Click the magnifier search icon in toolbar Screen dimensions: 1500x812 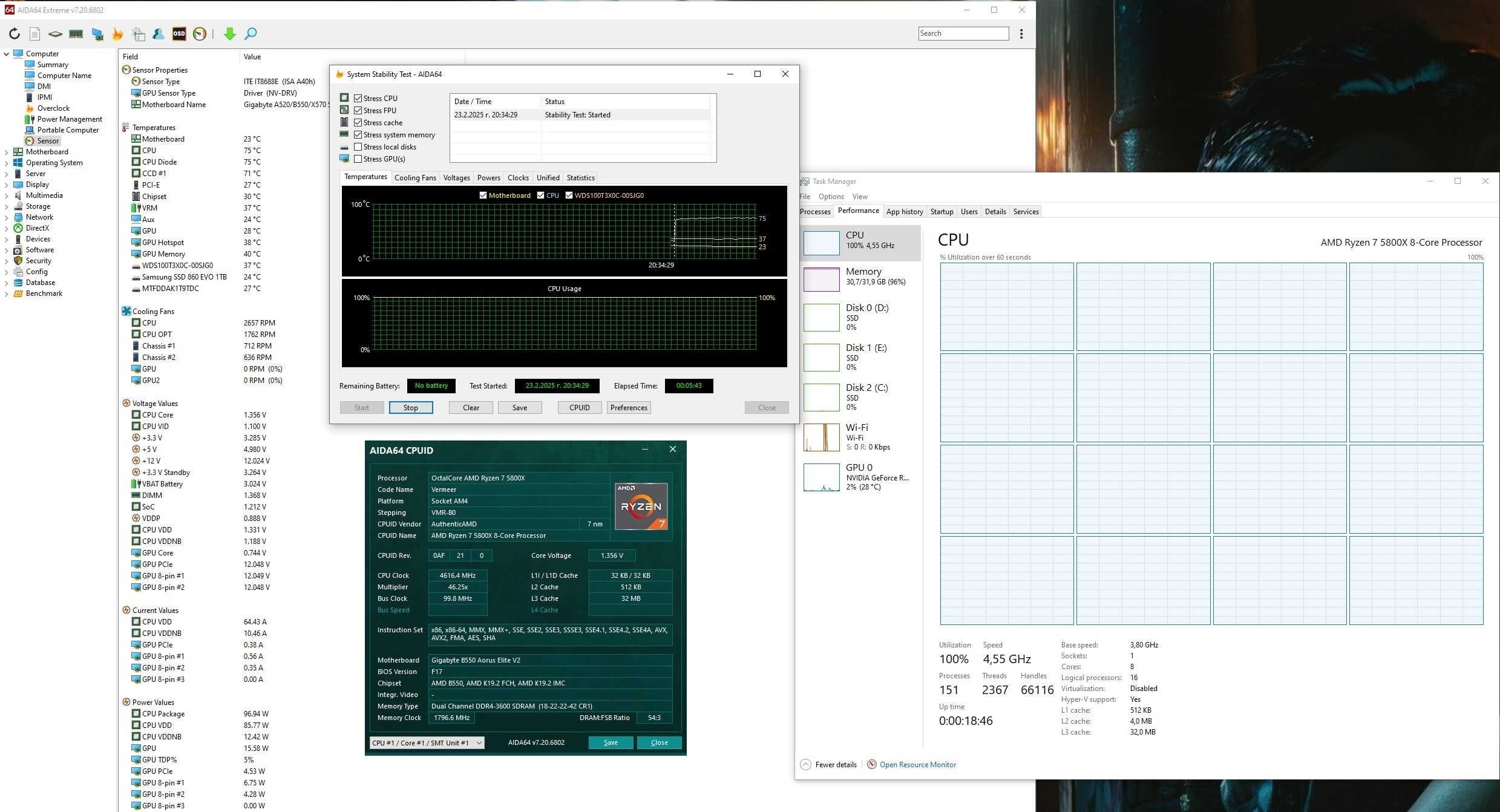click(251, 34)
